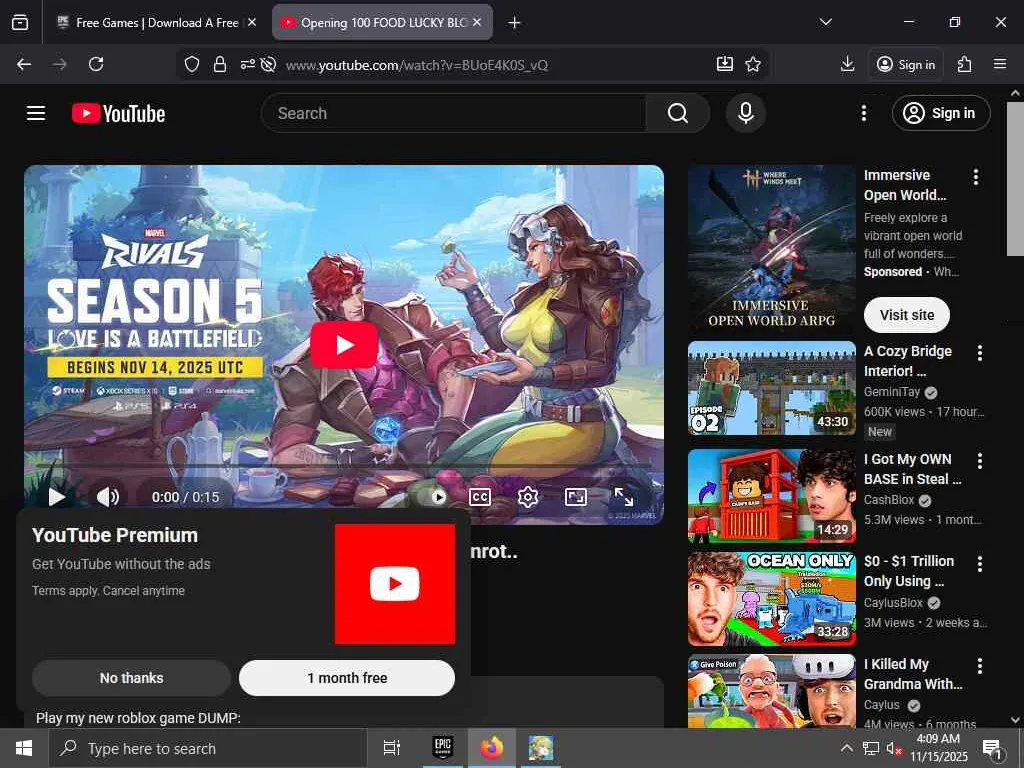Open the Windows Start menu
The height and width of the screenshot is (768, 1024).
tap(24, 748)
